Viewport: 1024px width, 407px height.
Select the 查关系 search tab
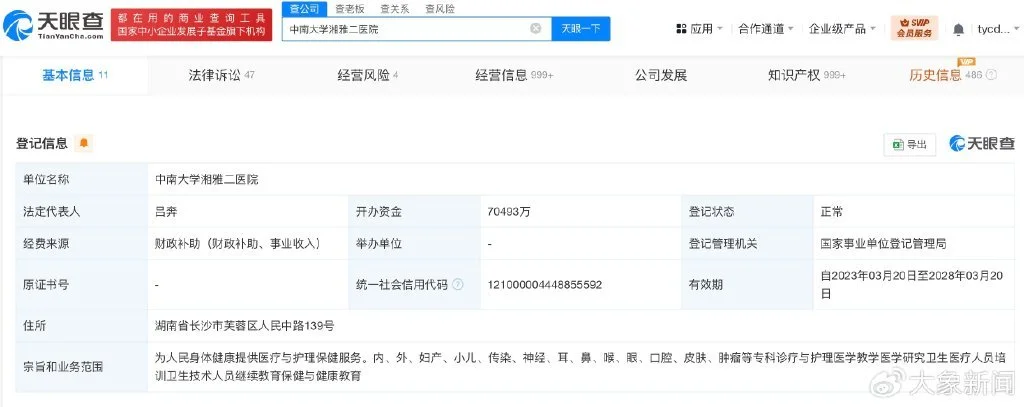(x=394, y=8)
